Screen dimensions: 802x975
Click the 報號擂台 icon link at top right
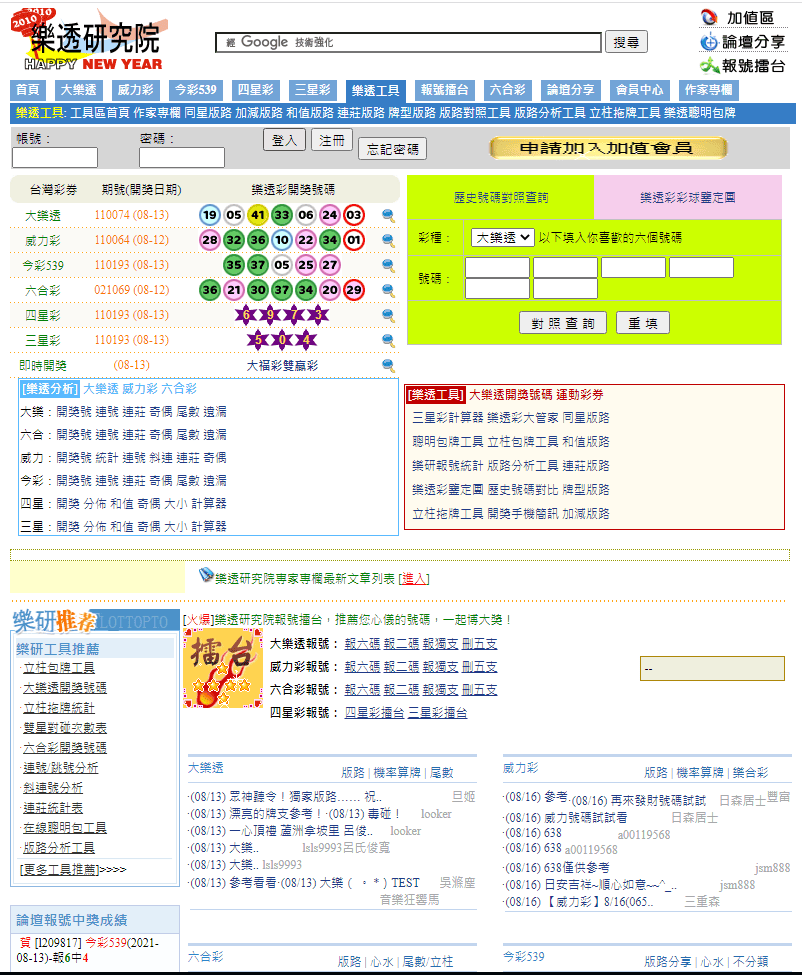[x=742, y=65]
